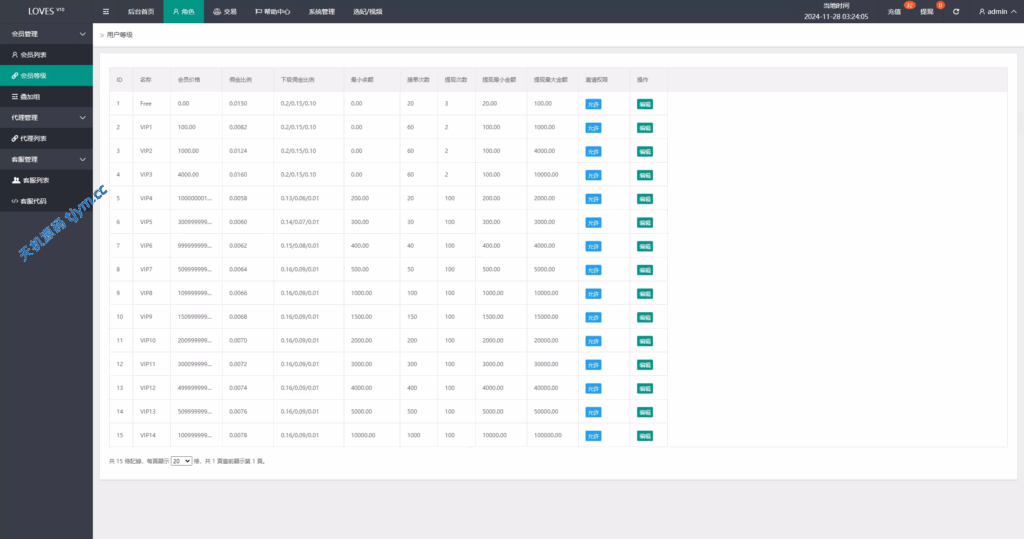This screenshot has height=539, width=1024.
Task: Click 编辑 button for VIP10 row
Action: point(644,341)
